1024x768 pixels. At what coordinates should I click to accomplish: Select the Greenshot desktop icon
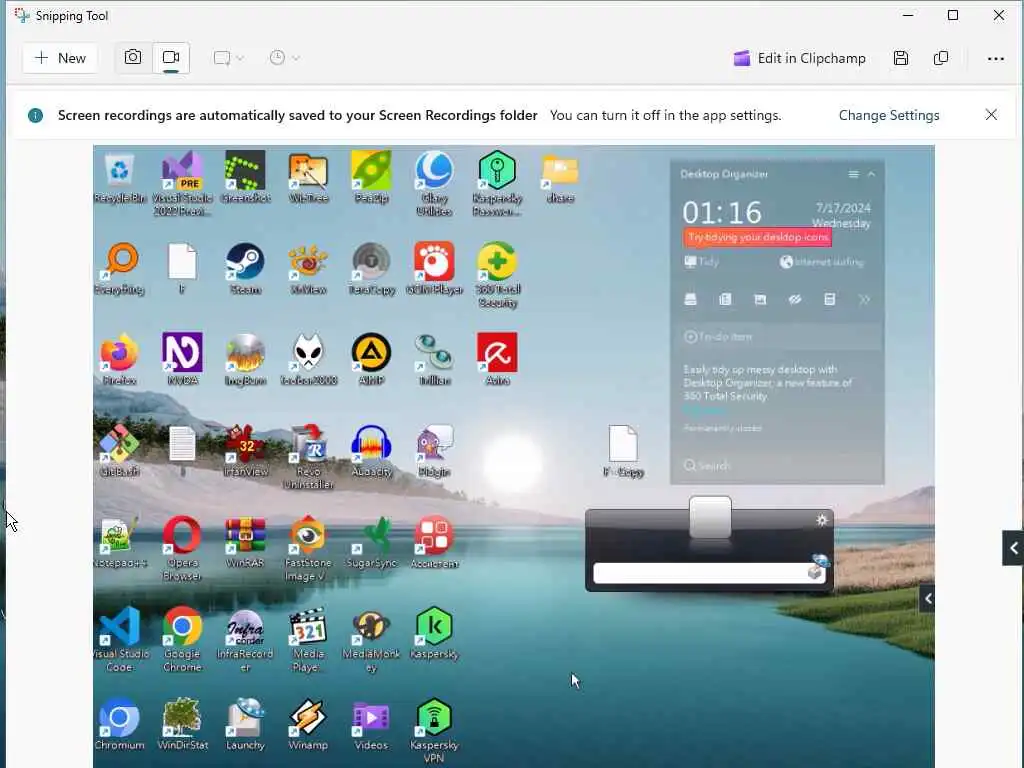tap(245, 178)
